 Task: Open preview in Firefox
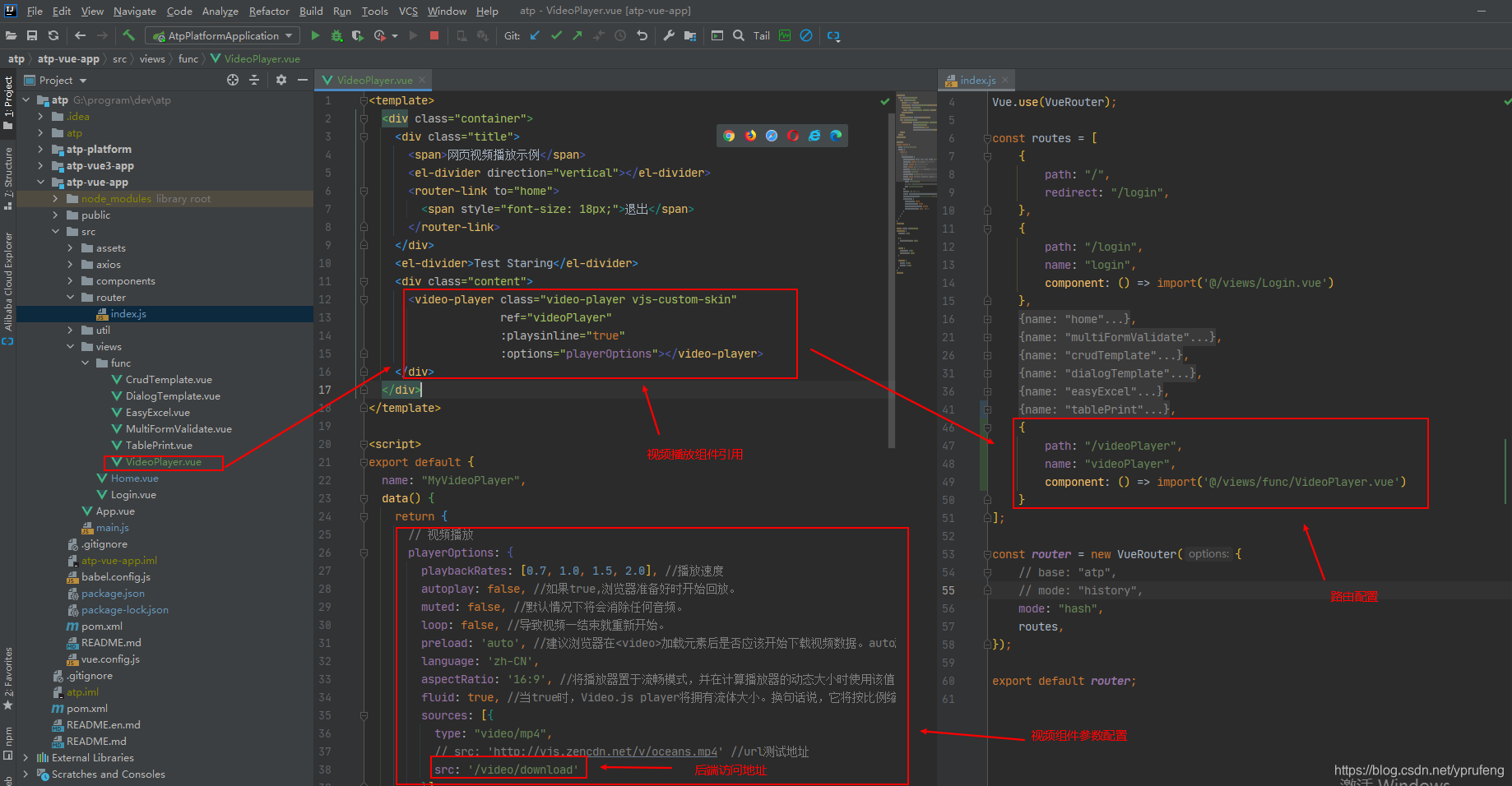(749, 135)
